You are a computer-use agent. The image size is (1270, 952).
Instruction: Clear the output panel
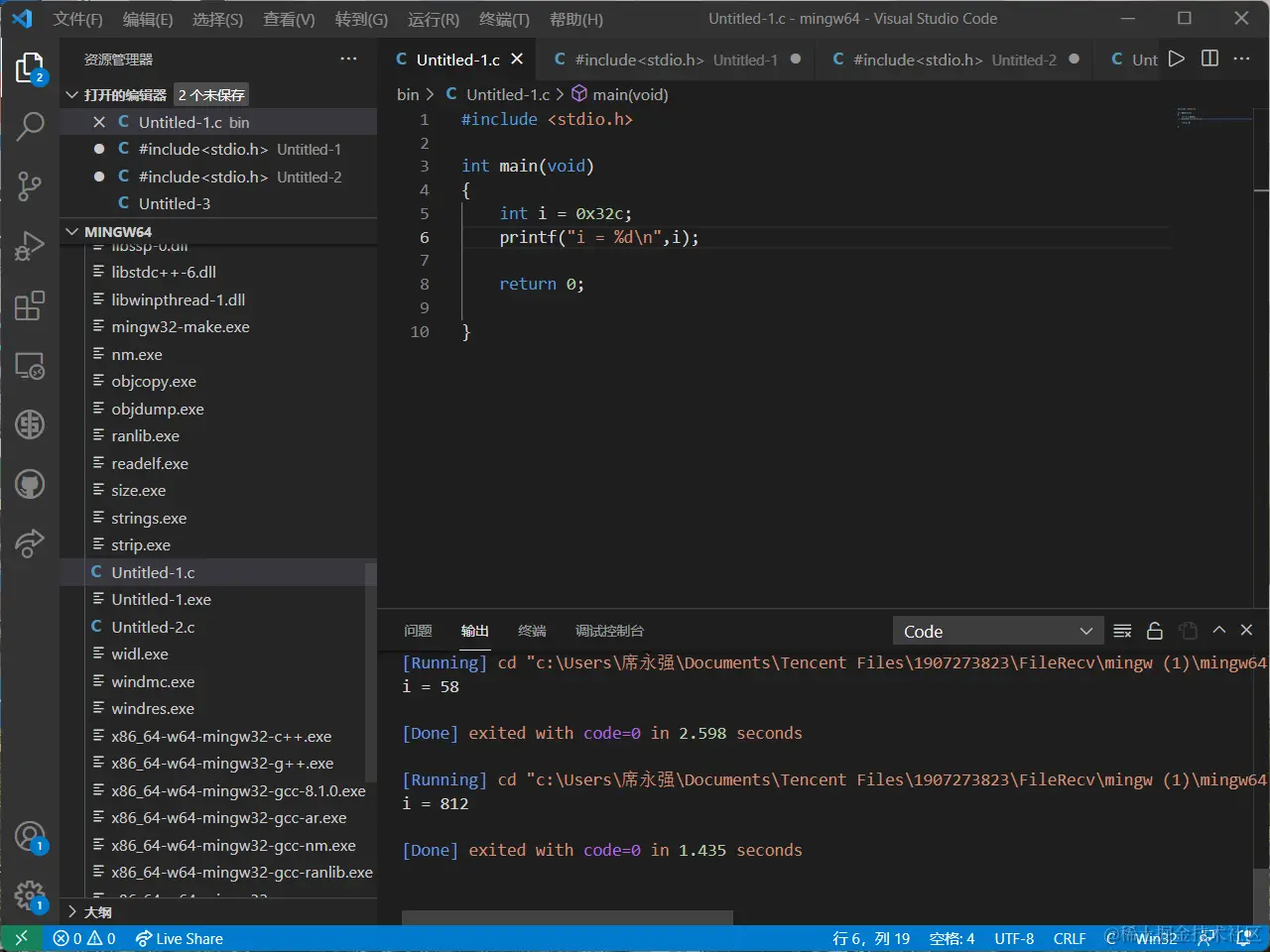click(x=1122, y=631)
